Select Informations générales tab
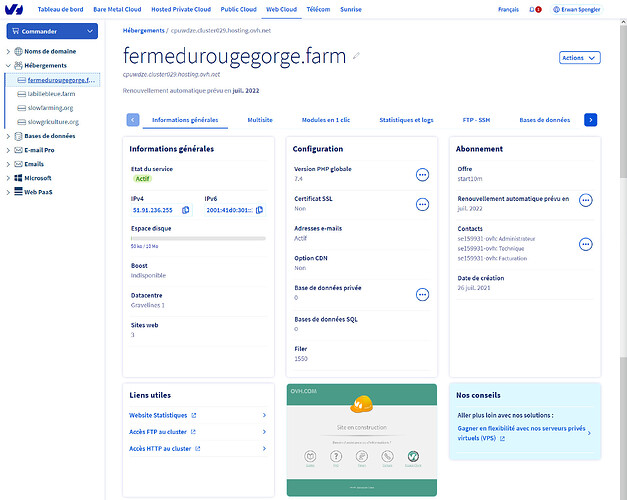The image size is (627, 500). [x=185, y=120]
